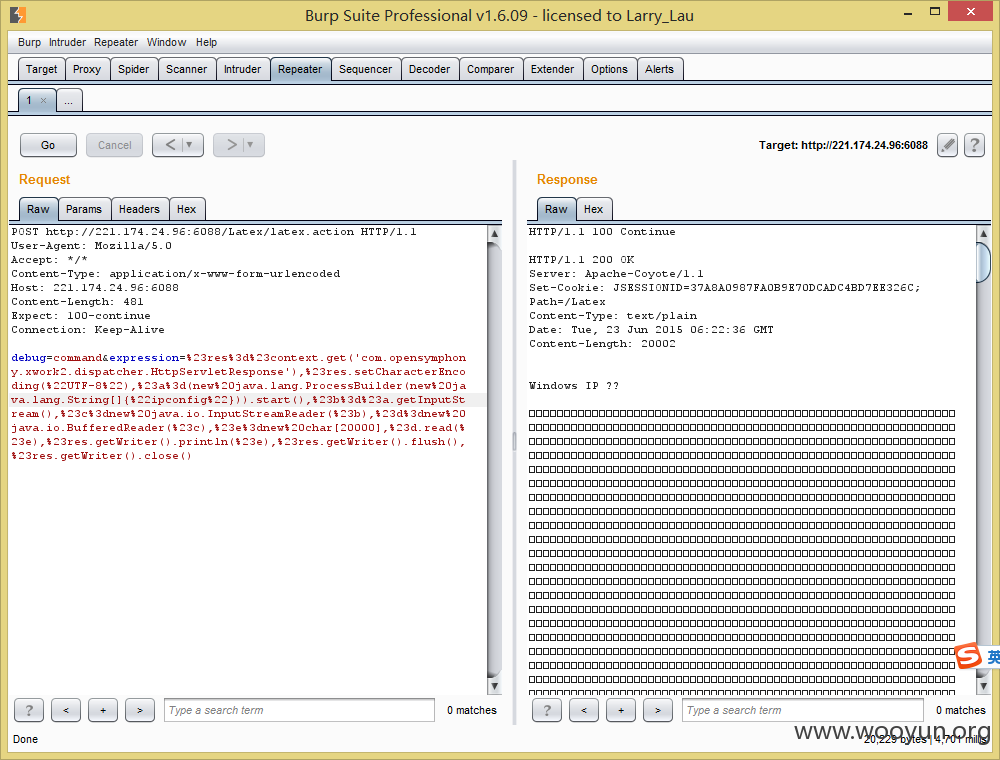This screenshot has height=760, width=1000.
Task: Open the Response Hex tab
Action: tap(593, 209)
